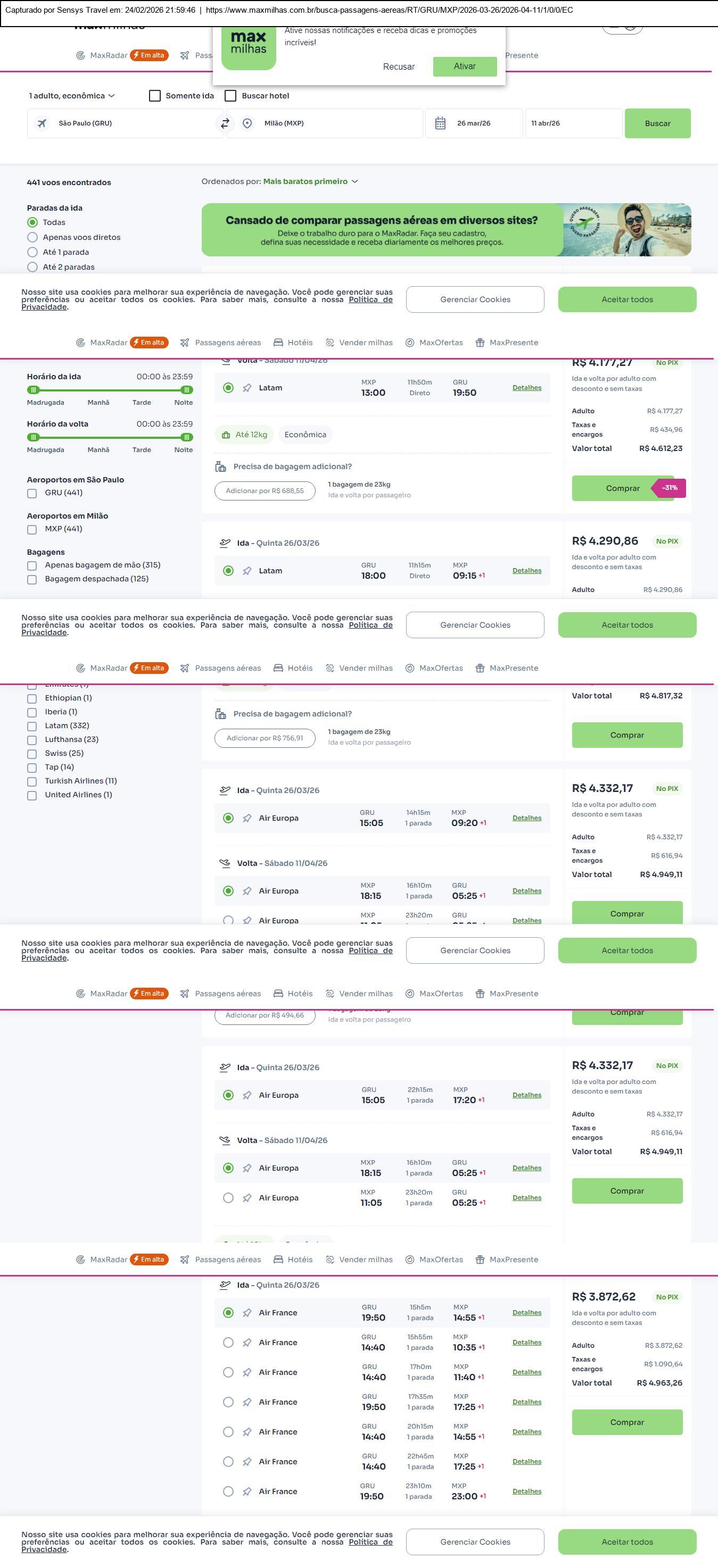Click the location pin icon beside Milão (MXP)
This screenshot has height=1568, width=718.
point(247,123)
